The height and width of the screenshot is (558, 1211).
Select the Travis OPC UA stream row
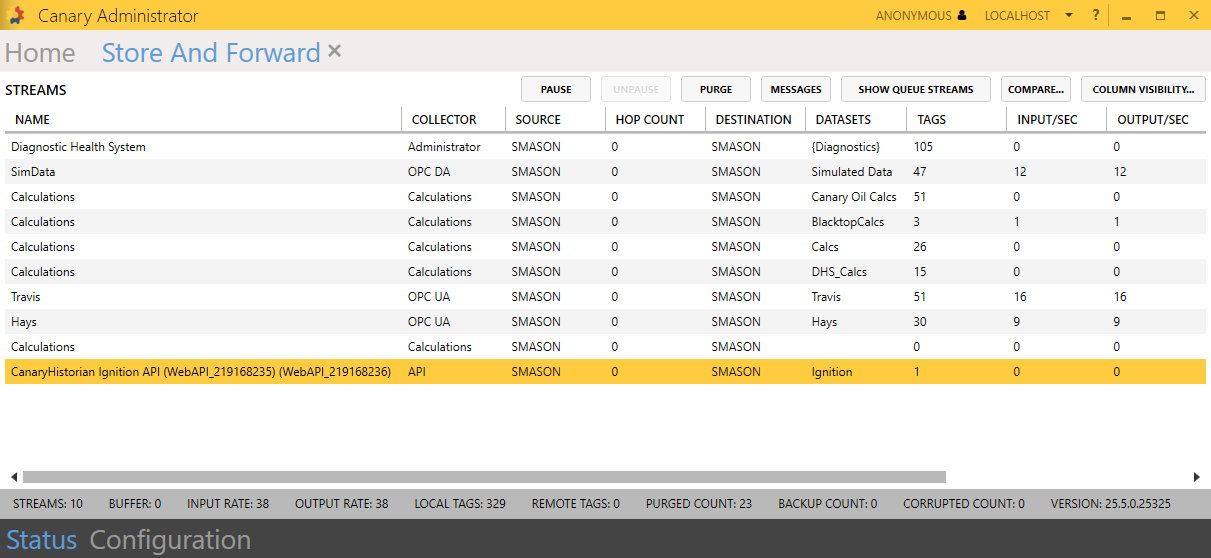coord(200,297)
